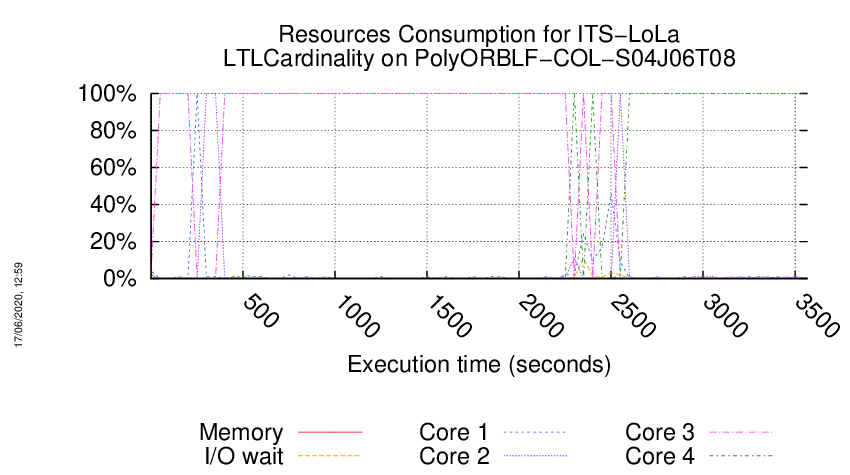This screenshot has width=850, height=475.
Task: Click the Core 3 legend label
Action: click(x=660, y=432)
